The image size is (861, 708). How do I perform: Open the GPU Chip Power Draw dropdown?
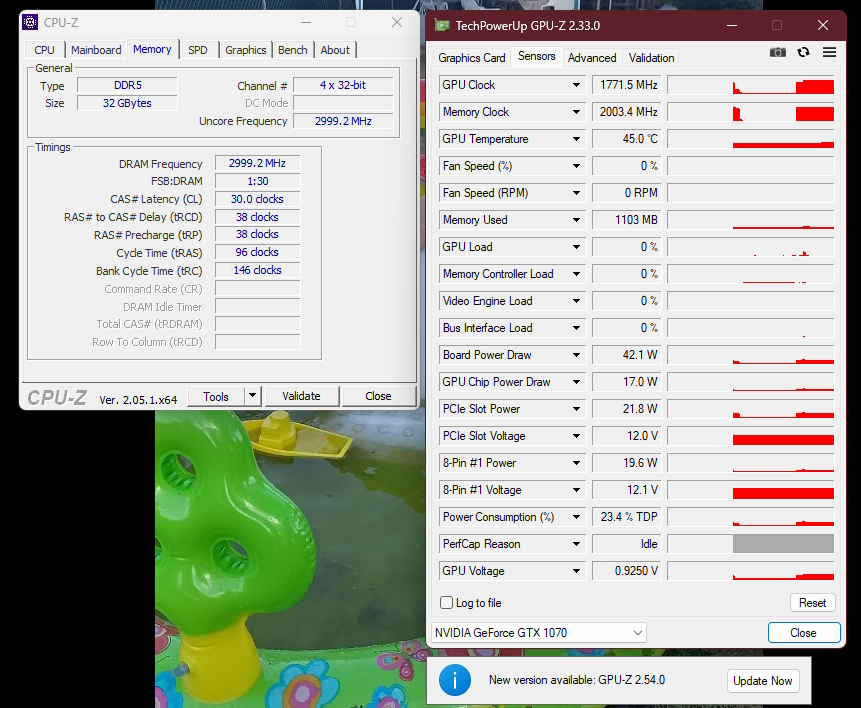point(576,382)
